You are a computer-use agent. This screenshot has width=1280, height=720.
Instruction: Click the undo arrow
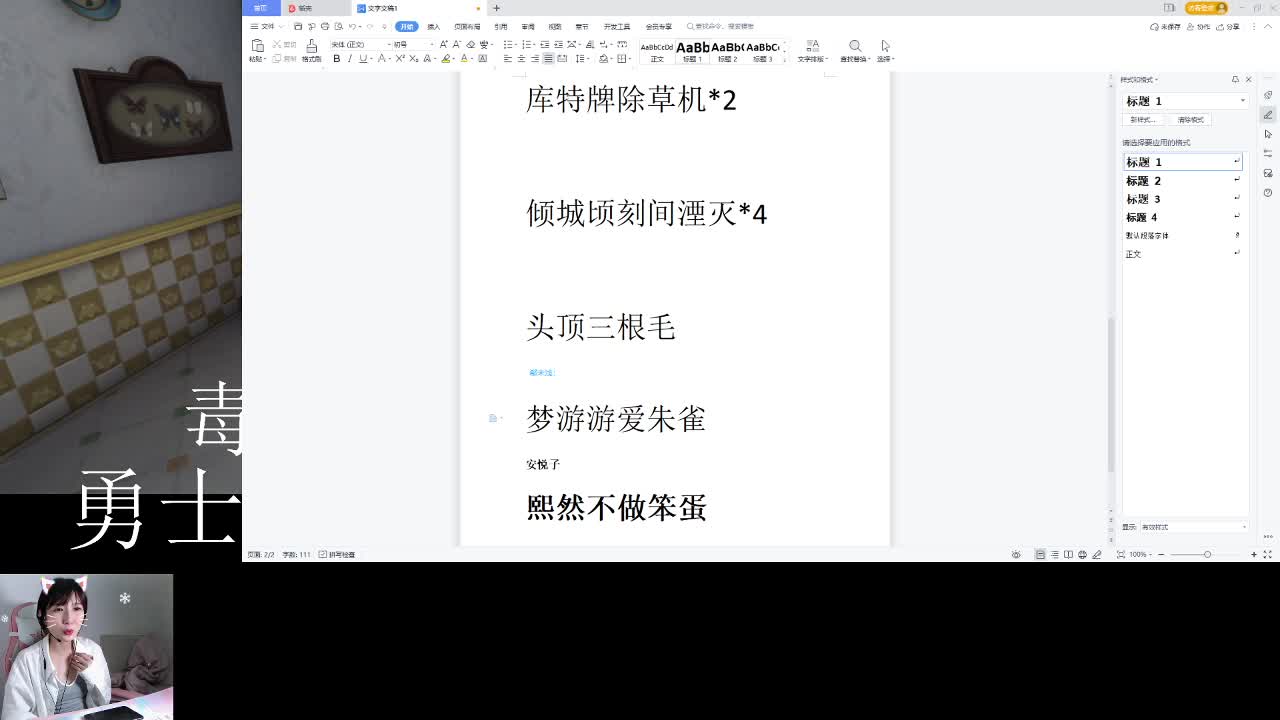point(352,26)
